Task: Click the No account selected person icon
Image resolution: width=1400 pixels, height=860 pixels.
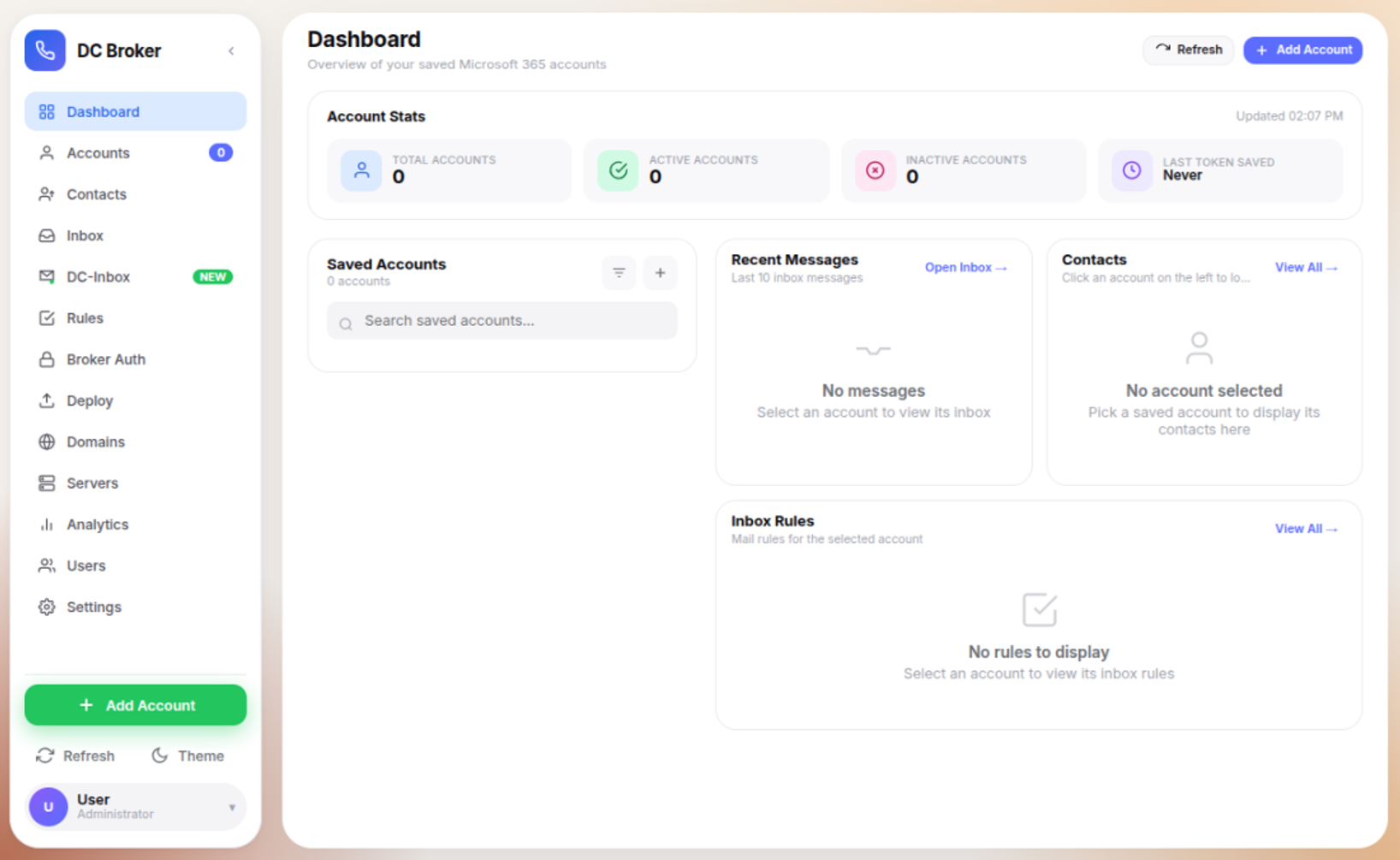Action: 1199,348
